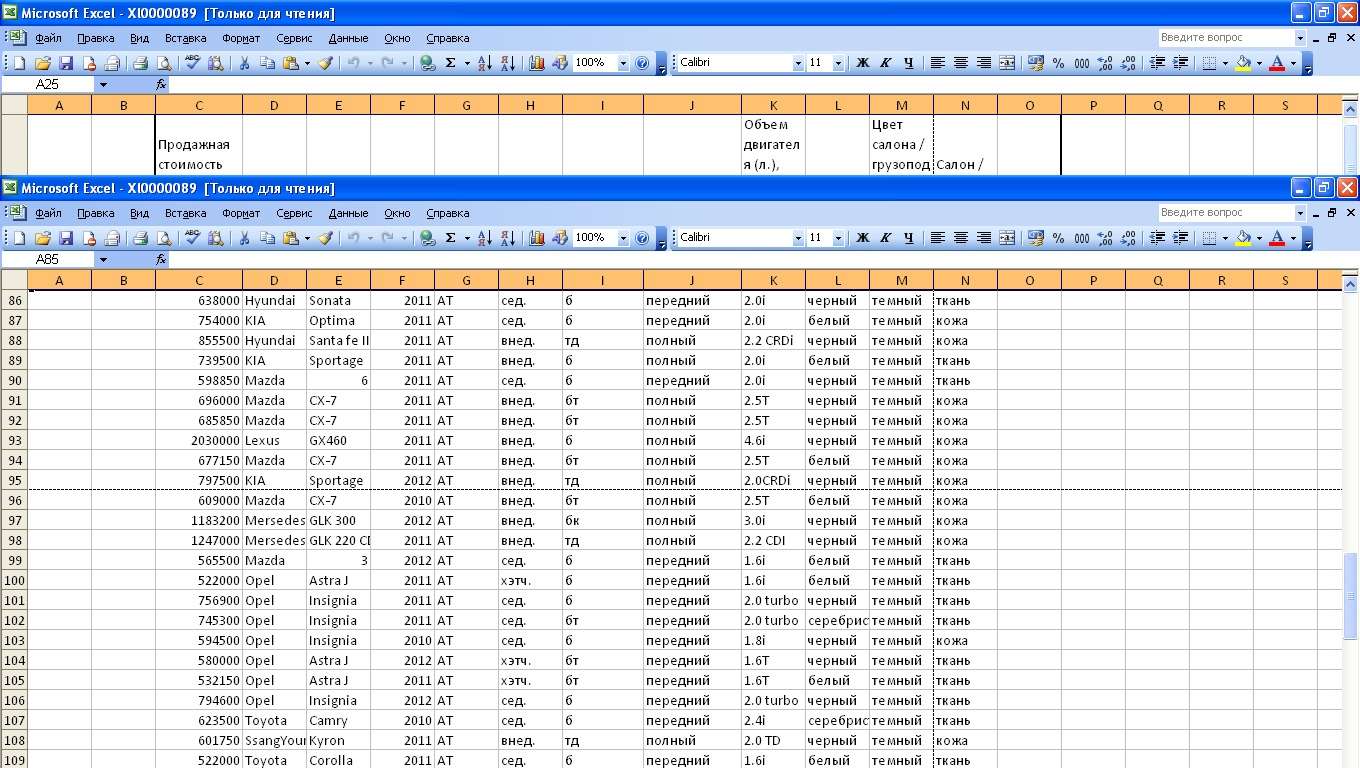Toggle Italic (К) in back window
This screenshot has width=1360, height=768.
point(886,63)
